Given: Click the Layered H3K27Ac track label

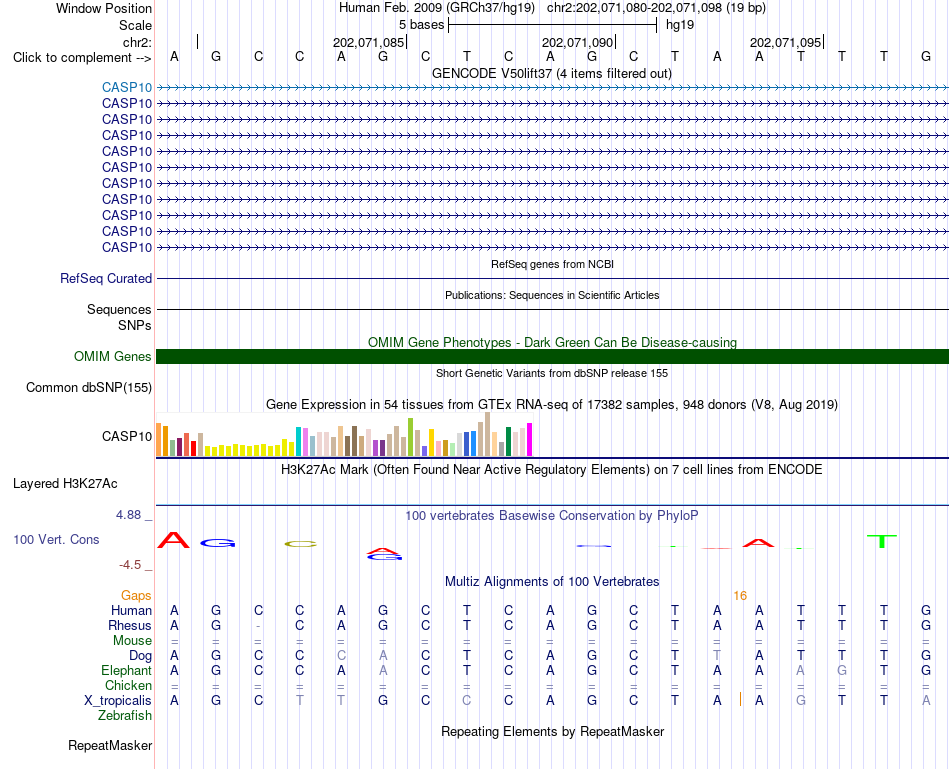Looking at the screenshot, I should tap(65, 484).
